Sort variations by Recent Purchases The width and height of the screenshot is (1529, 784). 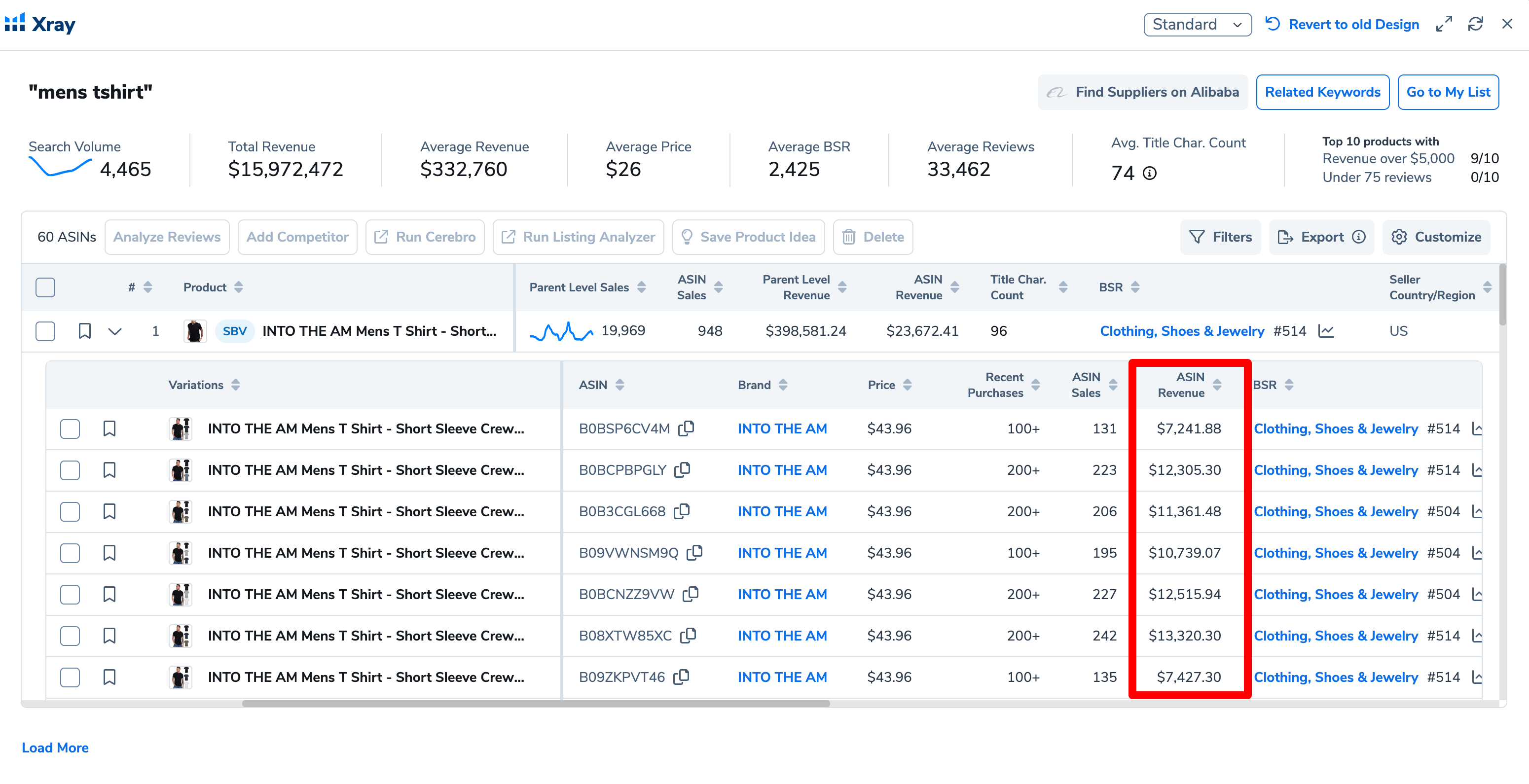(1036, 385)
